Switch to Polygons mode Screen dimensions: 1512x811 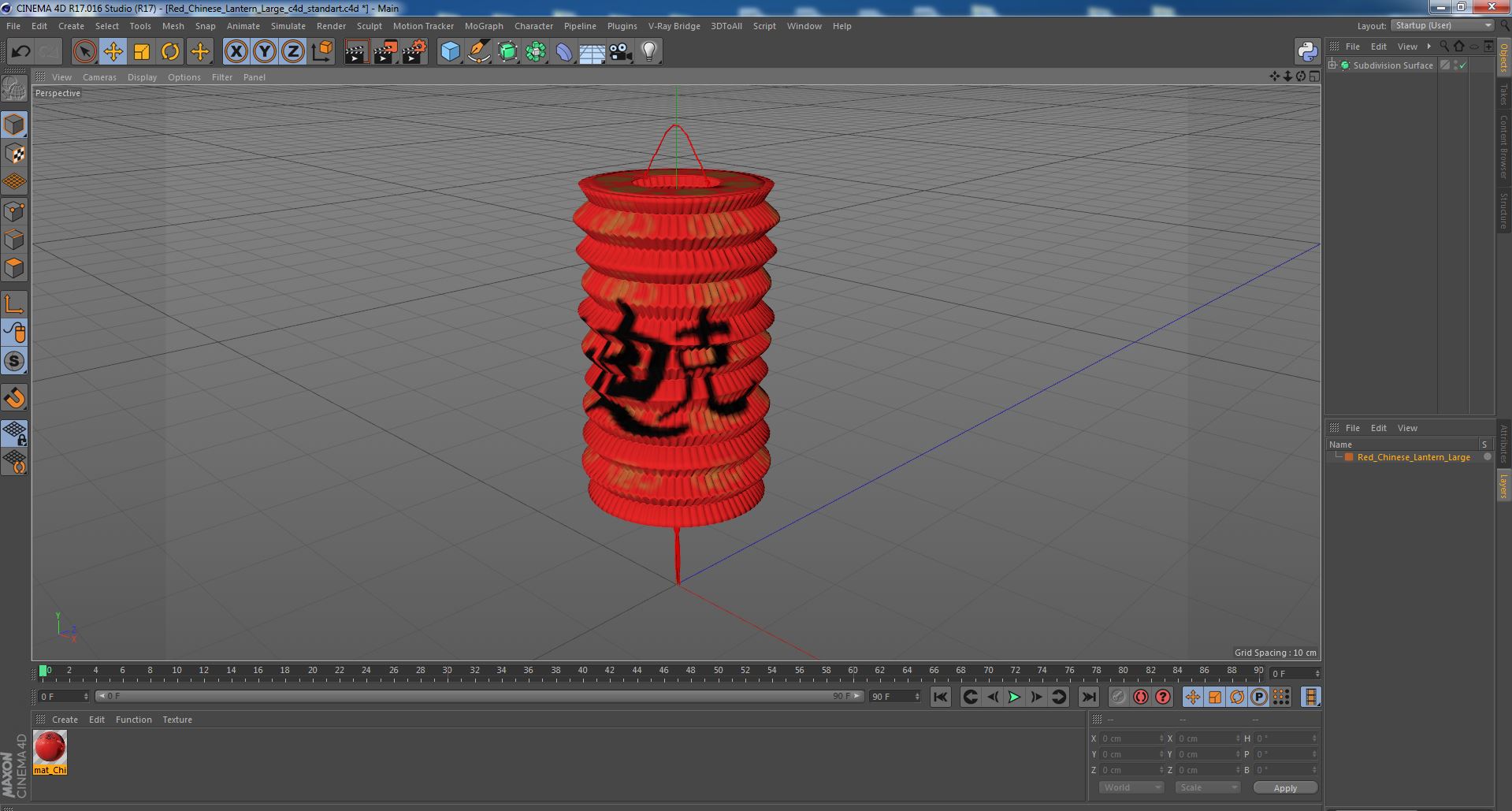(x=14, y=268)
